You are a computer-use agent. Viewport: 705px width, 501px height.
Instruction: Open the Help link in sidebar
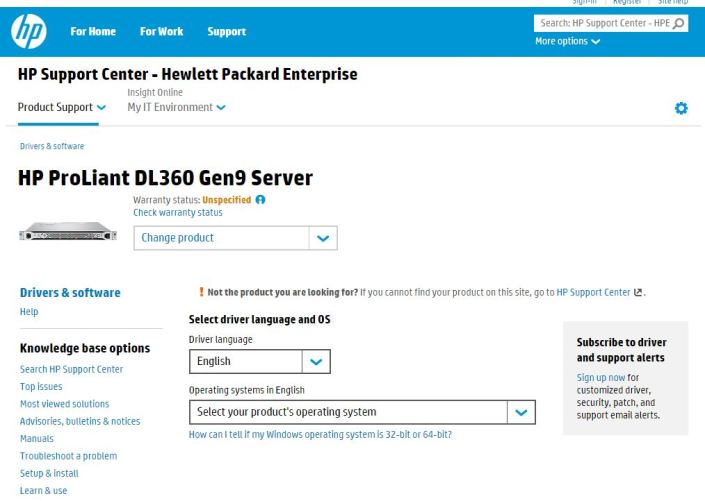29,312
